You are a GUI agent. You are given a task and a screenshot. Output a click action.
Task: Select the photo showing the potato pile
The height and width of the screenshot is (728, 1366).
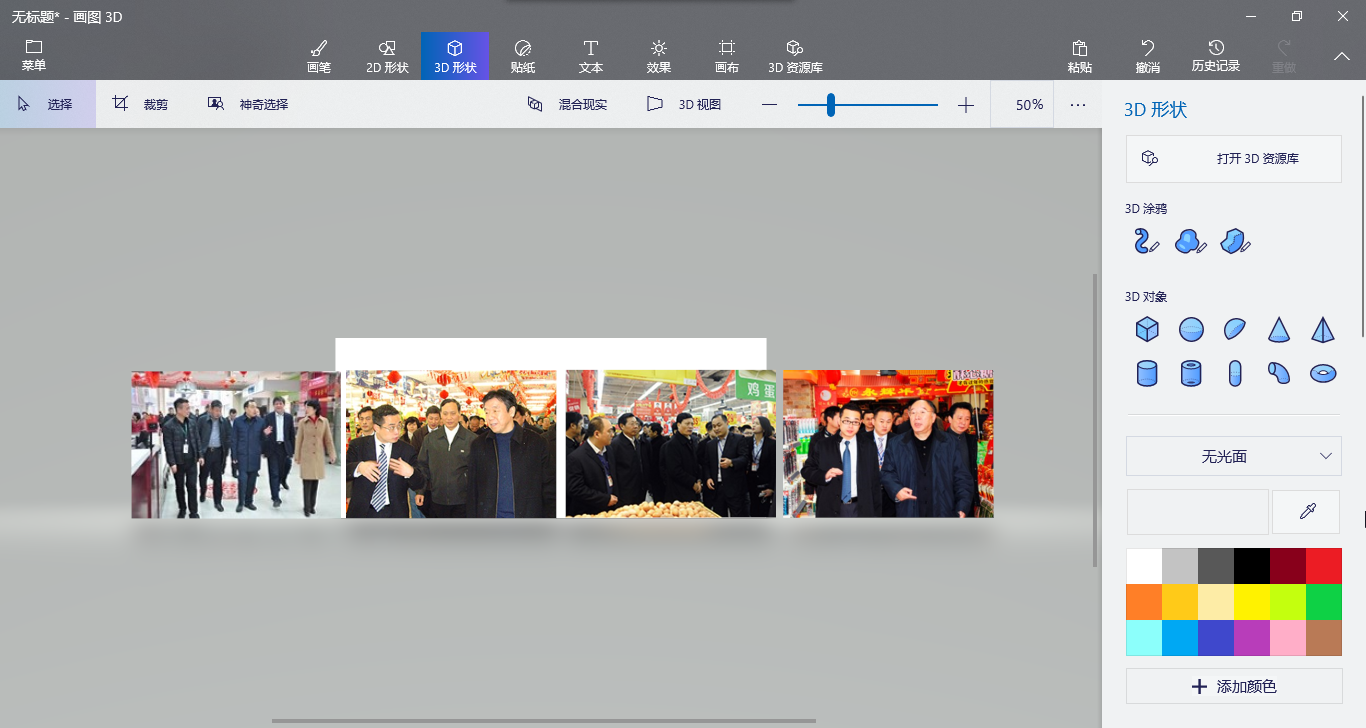[x=671, y=444]
